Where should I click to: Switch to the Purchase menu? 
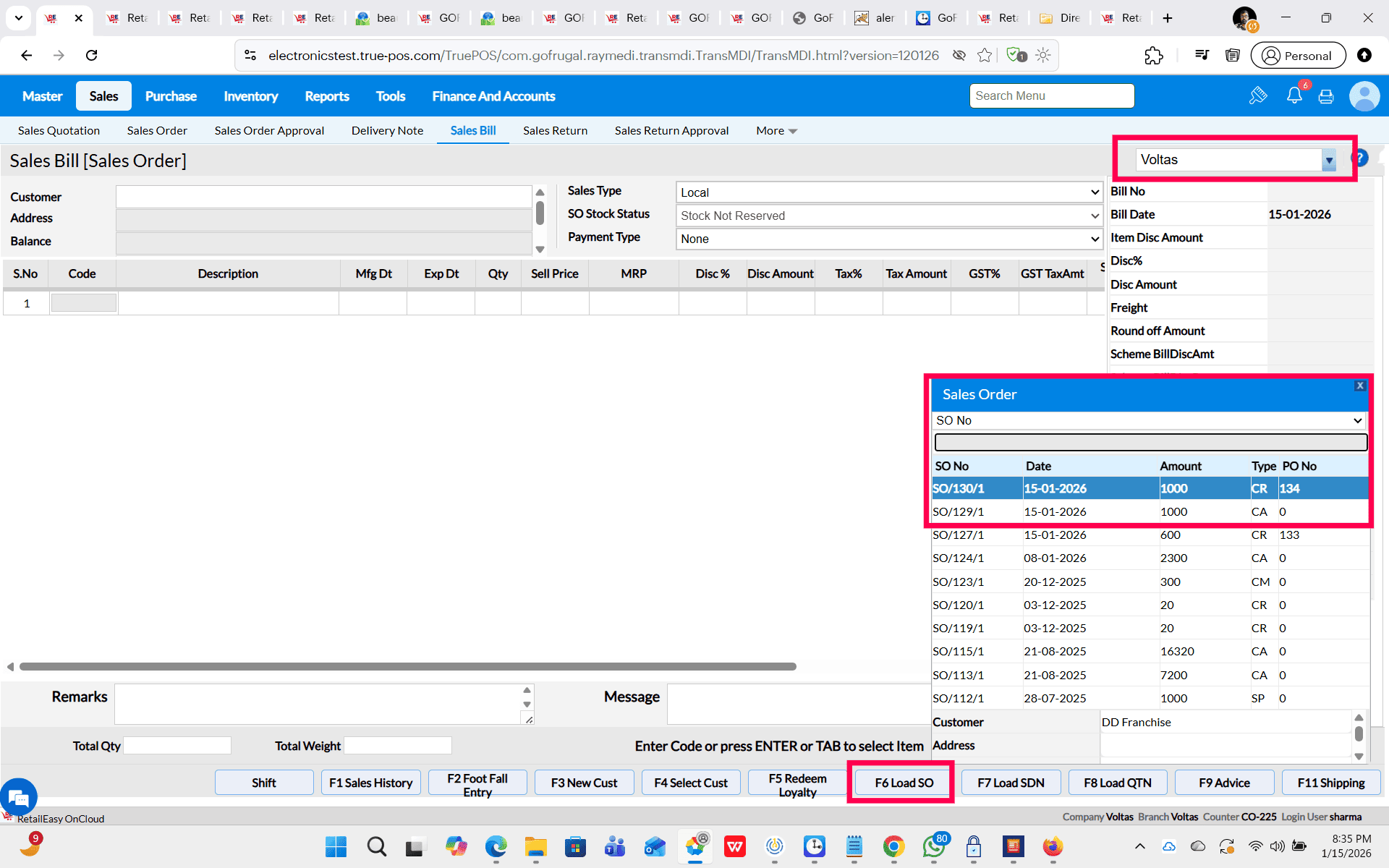171,96
